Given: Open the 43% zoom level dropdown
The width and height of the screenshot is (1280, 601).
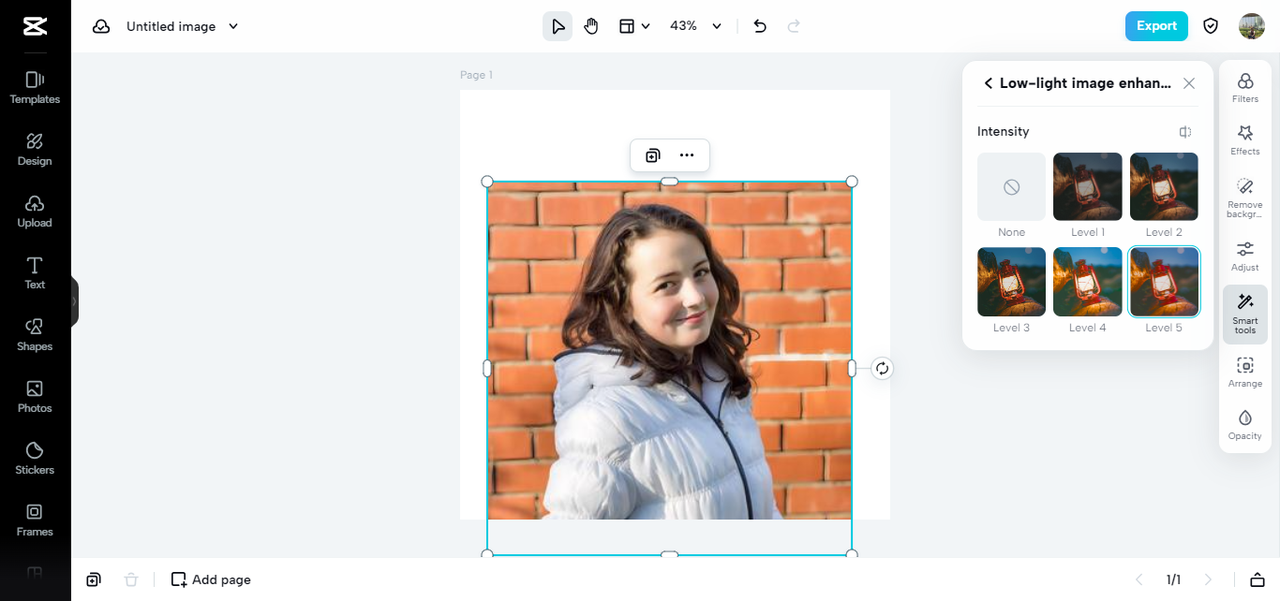Looking at the screenshot, I should pos(695,26).
